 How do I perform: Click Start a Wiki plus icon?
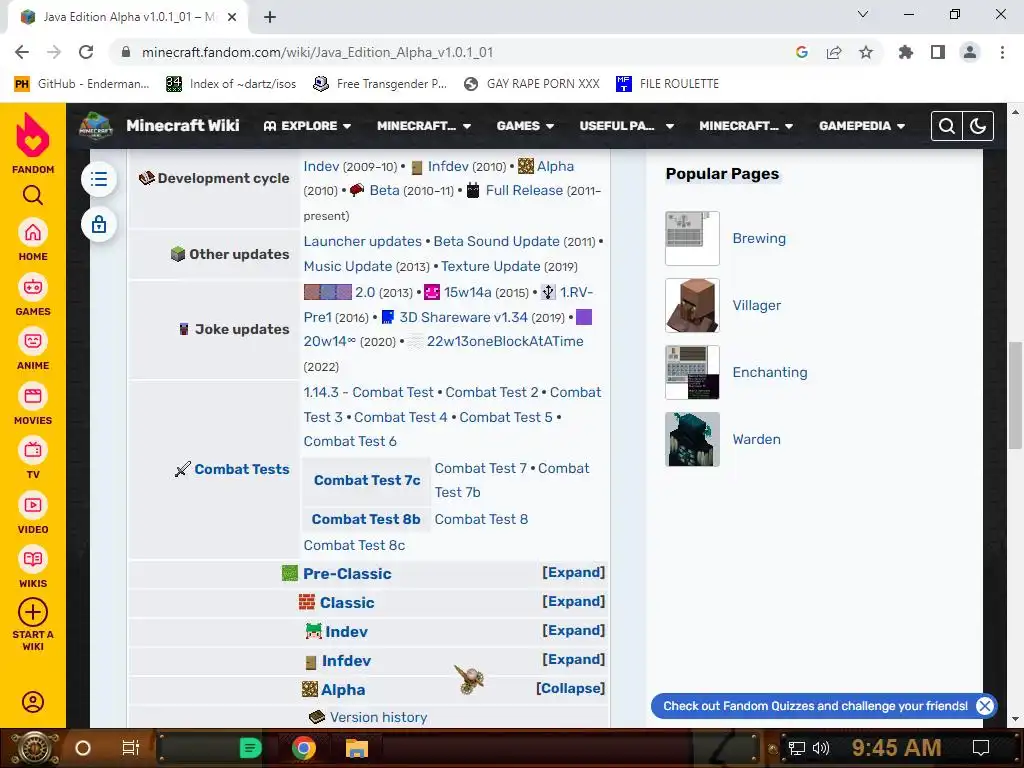click(x=33, y=613)
